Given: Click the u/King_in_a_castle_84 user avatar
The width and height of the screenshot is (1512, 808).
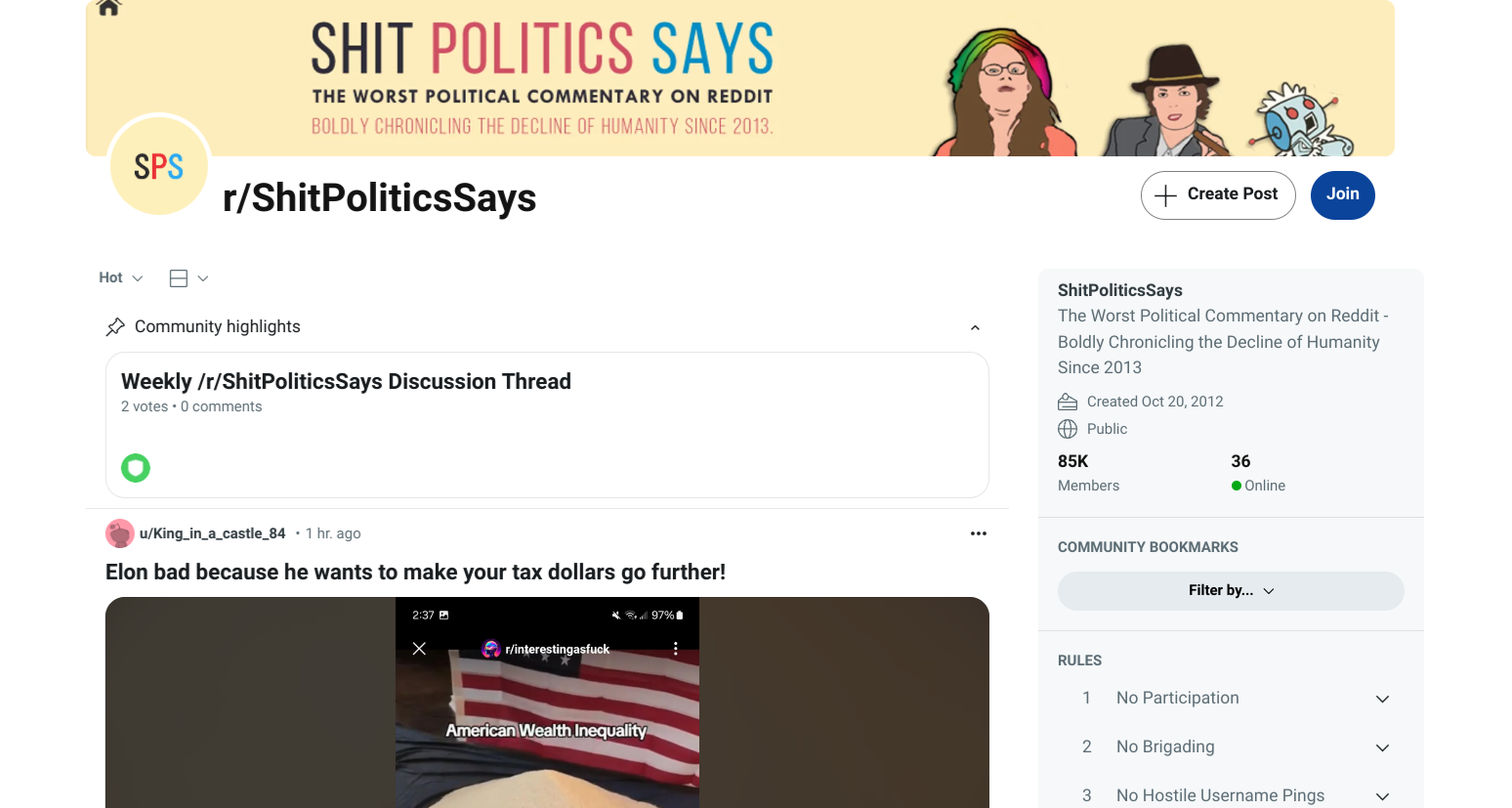Looking at the screenshot, I should [x=119, y=533].
